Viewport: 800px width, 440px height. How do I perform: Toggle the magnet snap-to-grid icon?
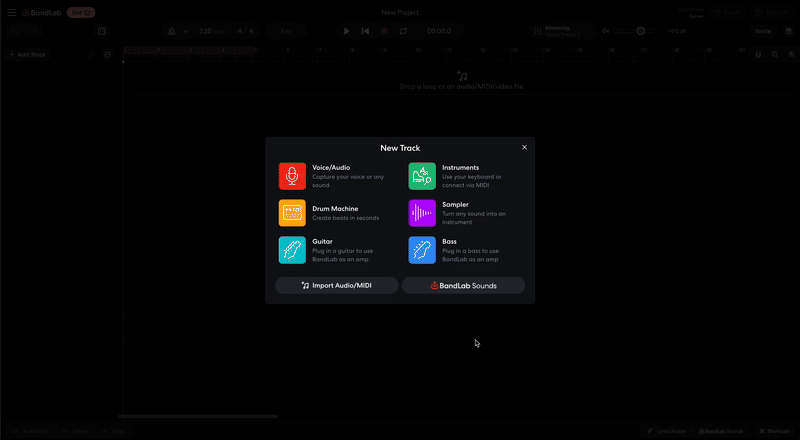[x=758, y=55]
